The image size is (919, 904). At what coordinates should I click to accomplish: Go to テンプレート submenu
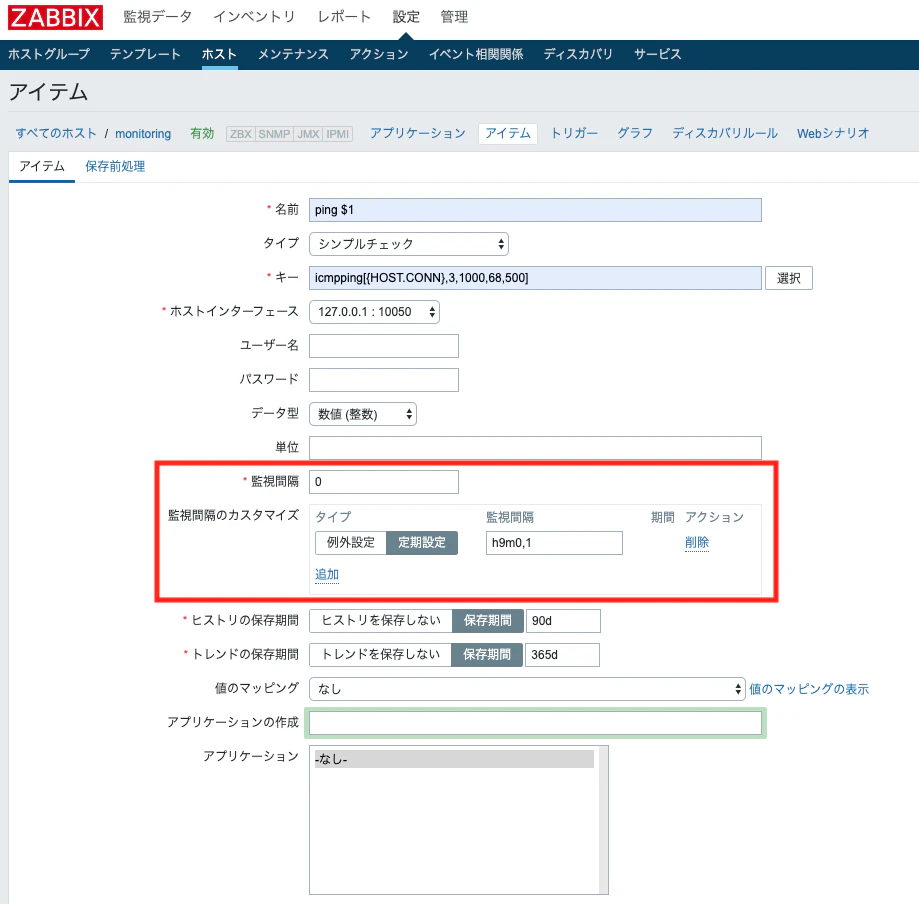coord(145,55)
